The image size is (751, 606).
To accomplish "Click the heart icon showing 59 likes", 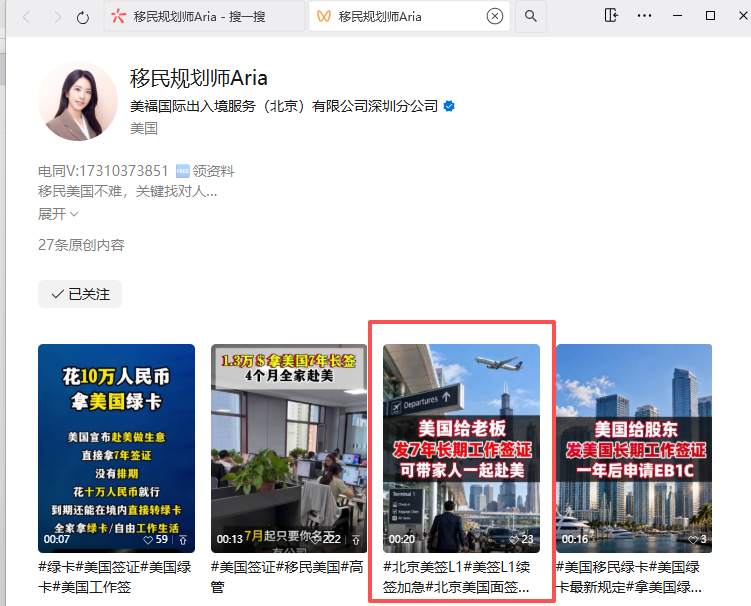I will click(148, 540).
